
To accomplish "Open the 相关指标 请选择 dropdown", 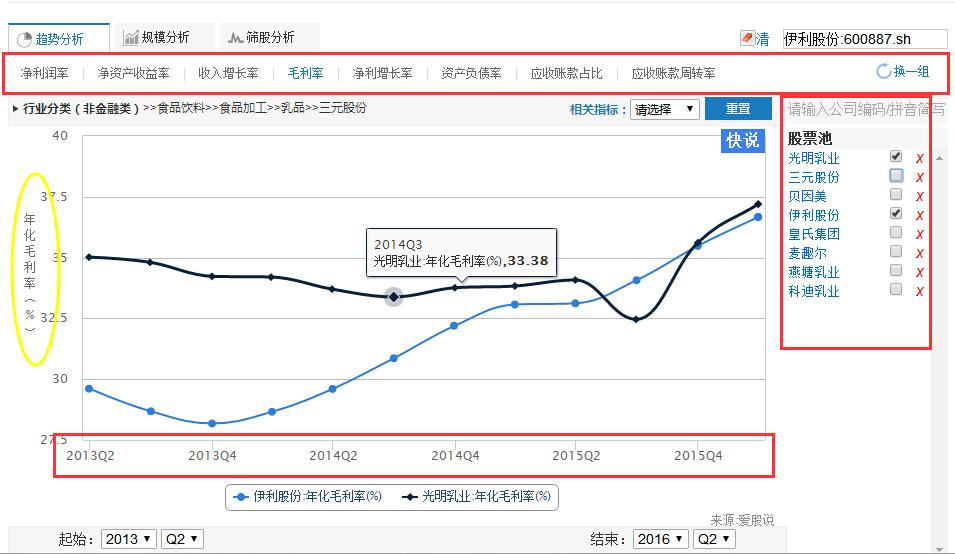I will click(x=664, y=110).
